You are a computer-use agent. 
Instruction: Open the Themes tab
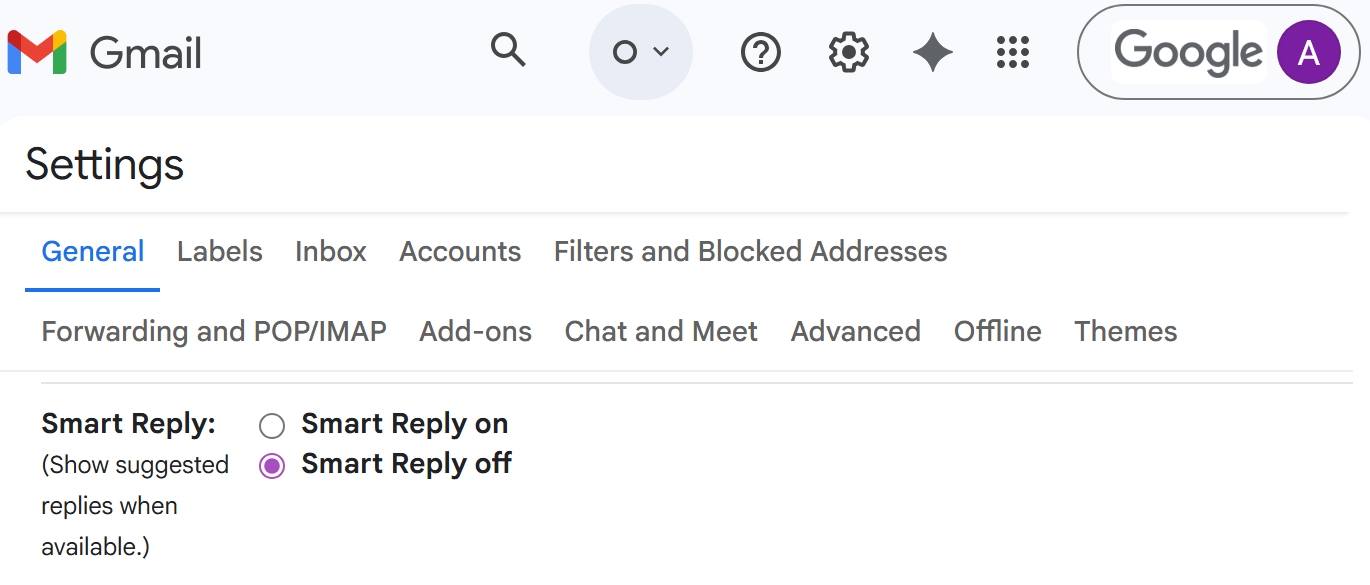coord(1125,331)
